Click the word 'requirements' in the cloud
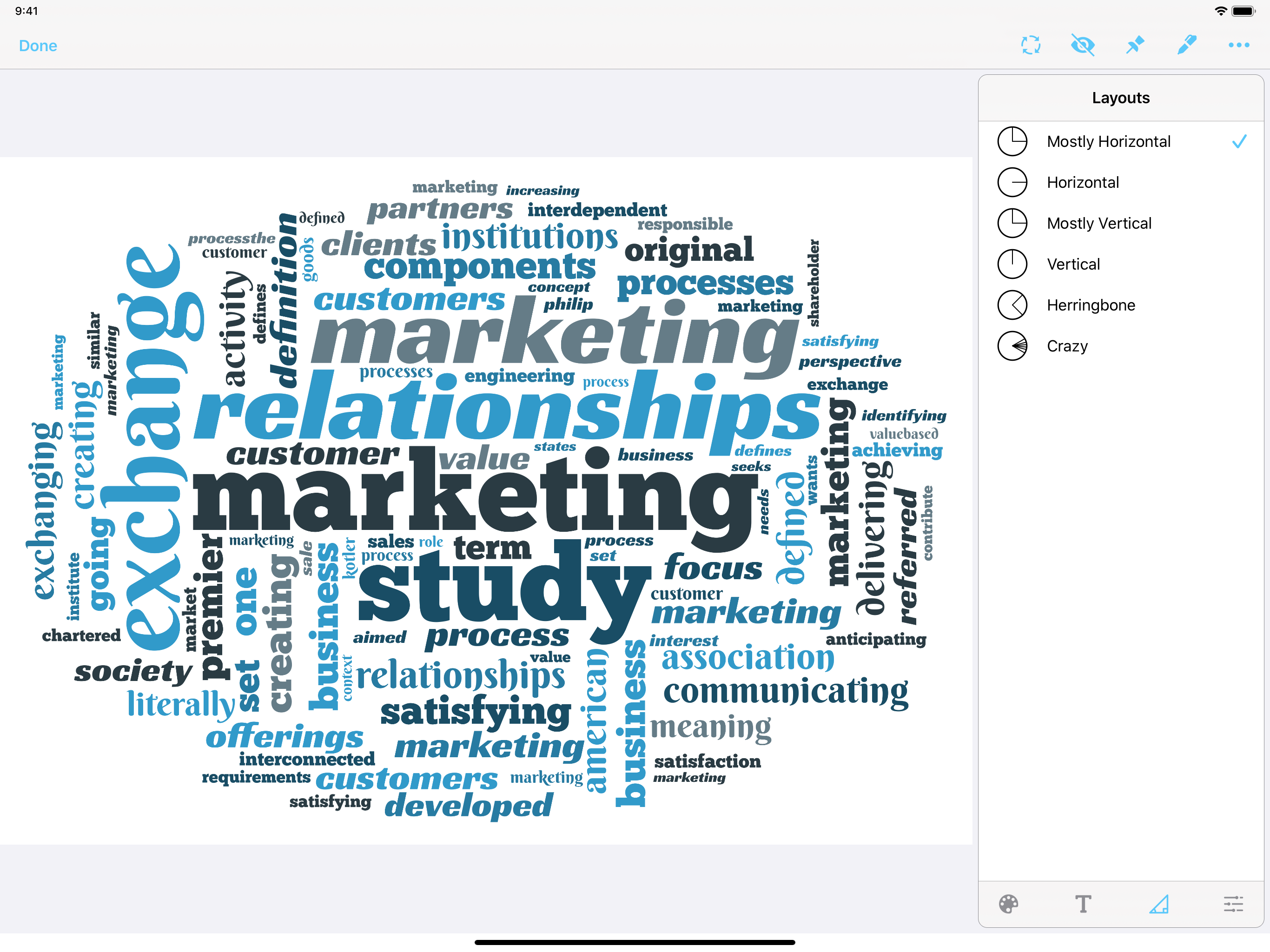The image size is (1270, 952). 256,777
